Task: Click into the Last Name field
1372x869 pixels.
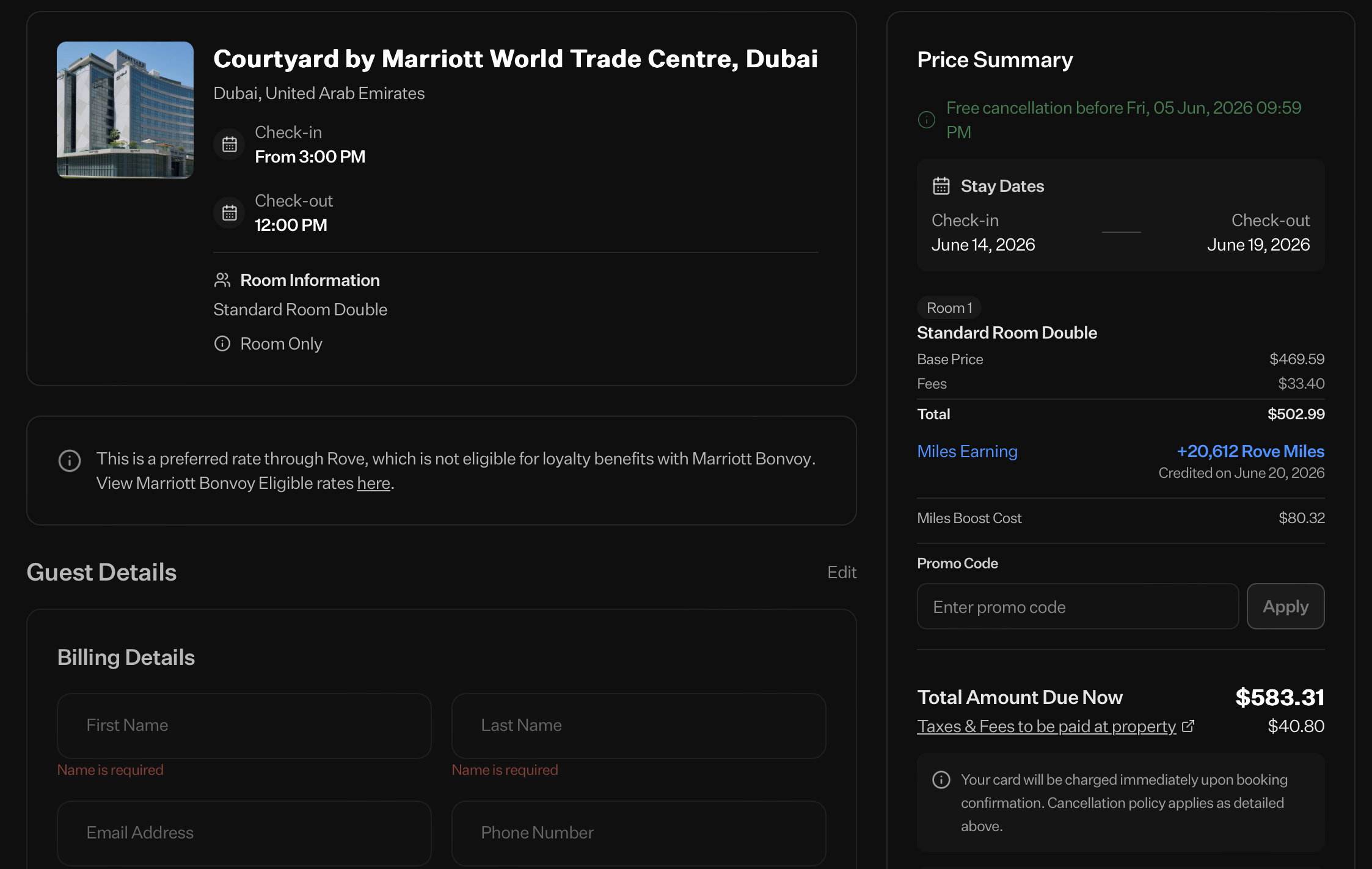Action: coord(638,725)
